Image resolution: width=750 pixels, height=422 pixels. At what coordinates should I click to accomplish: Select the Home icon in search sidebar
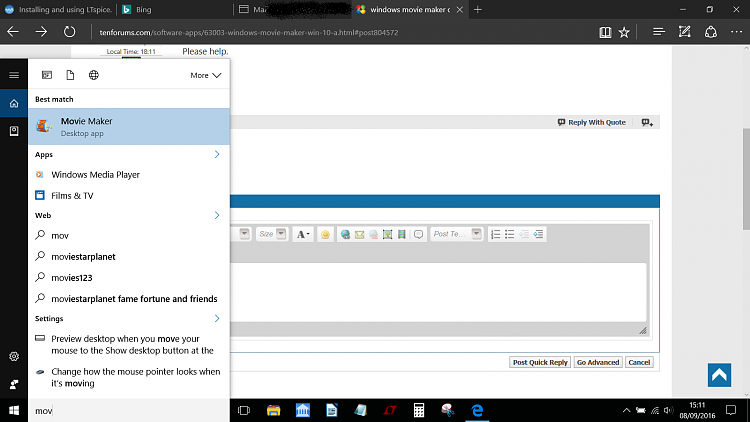tap(14, 103)
